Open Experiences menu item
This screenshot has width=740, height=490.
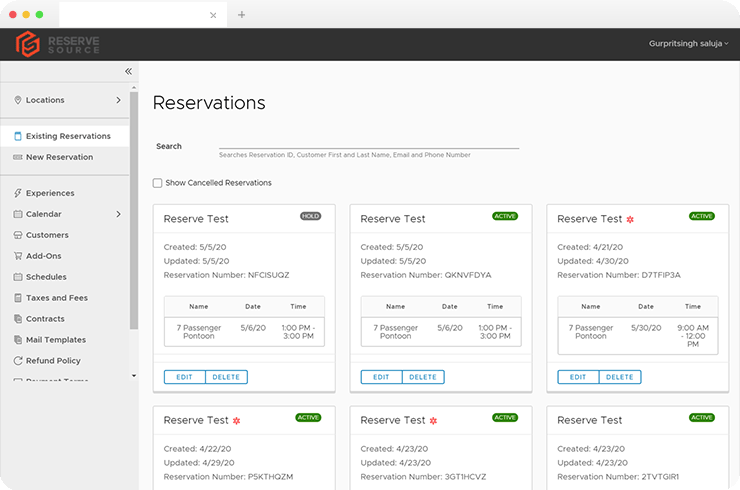coord(65,193)
